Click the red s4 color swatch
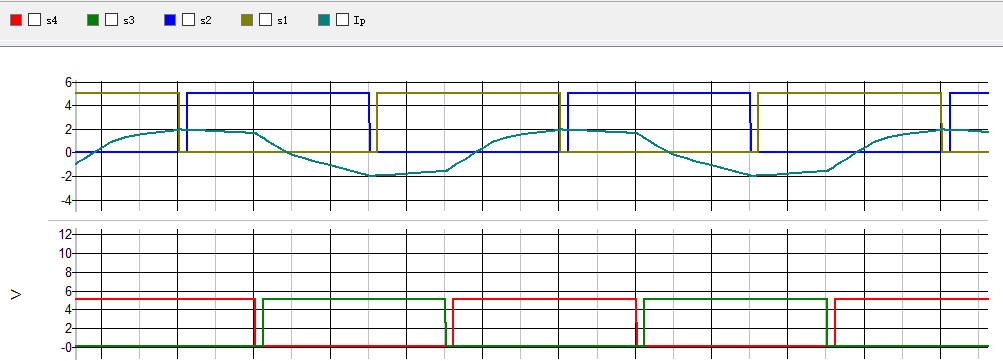1003x361 pixels. [x=16, y=20]
